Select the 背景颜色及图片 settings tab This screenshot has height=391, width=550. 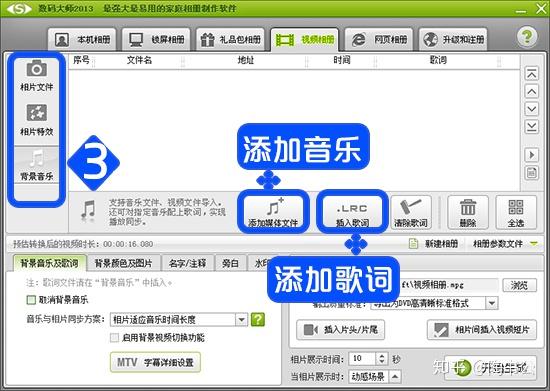[123, 263]
